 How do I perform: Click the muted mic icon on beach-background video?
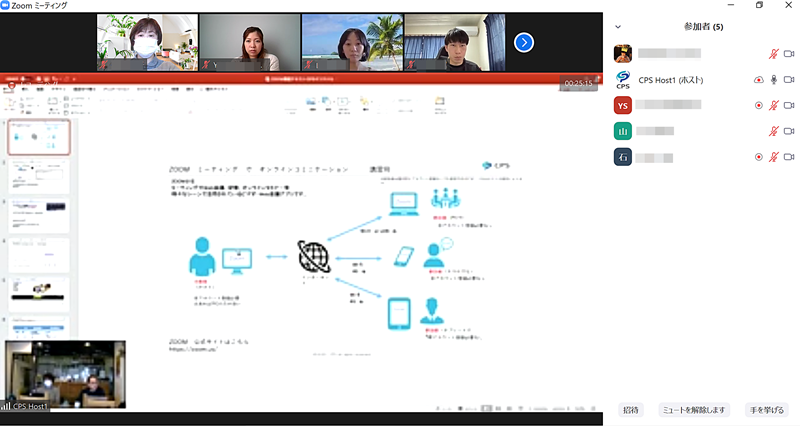pos(308,65)
